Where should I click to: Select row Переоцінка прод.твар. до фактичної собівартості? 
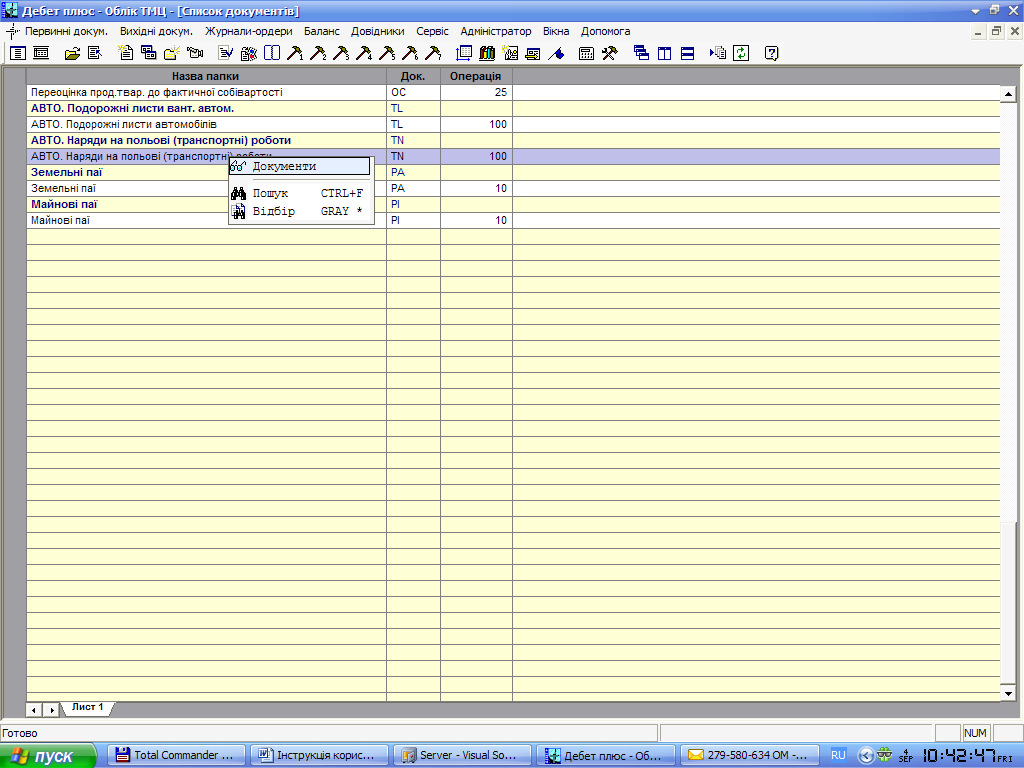tap(513, 93)
